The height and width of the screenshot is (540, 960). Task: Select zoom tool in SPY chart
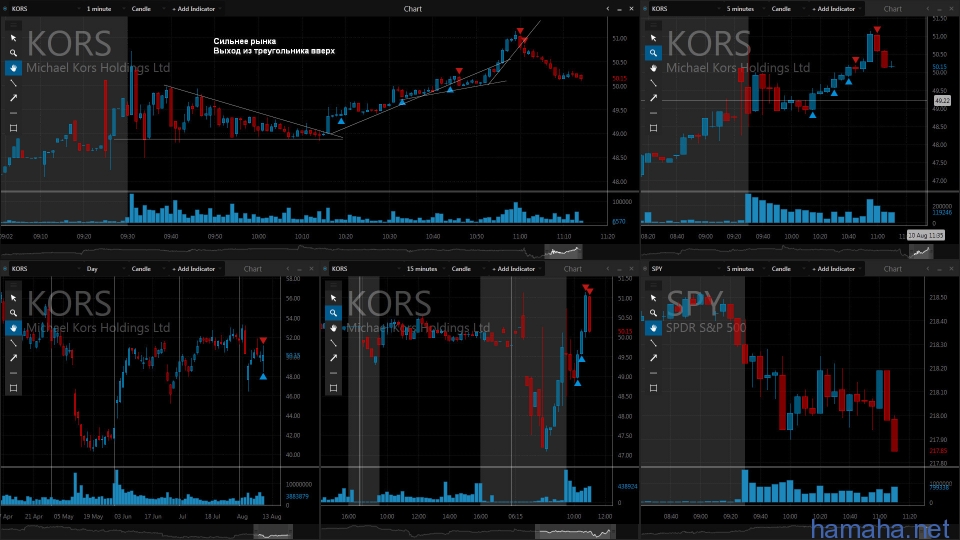click(x=653, y=313)
